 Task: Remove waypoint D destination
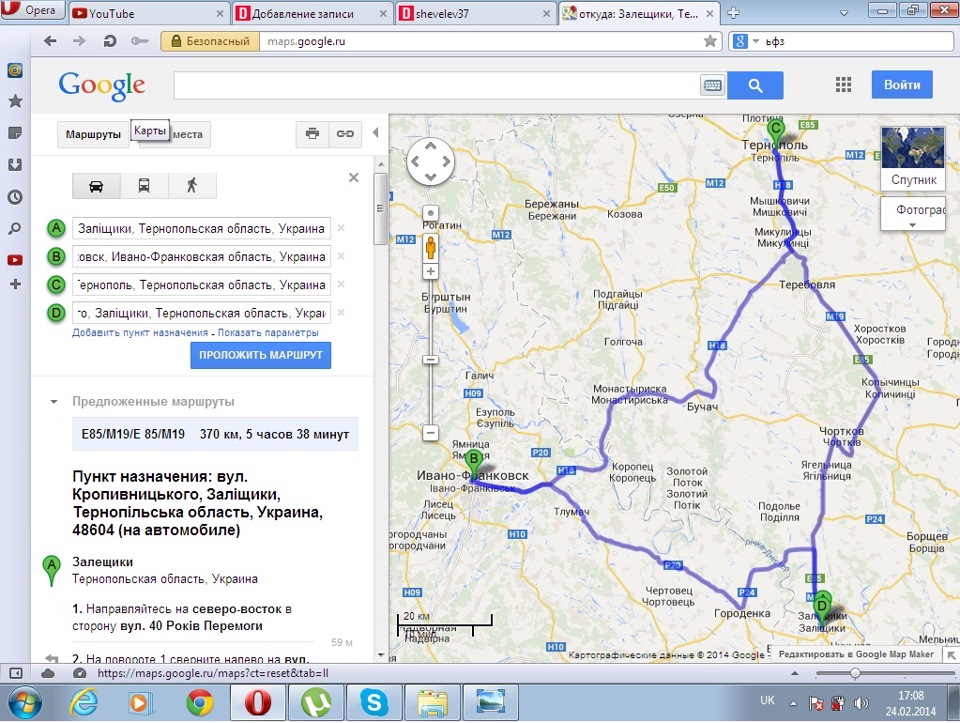(341, 312)
